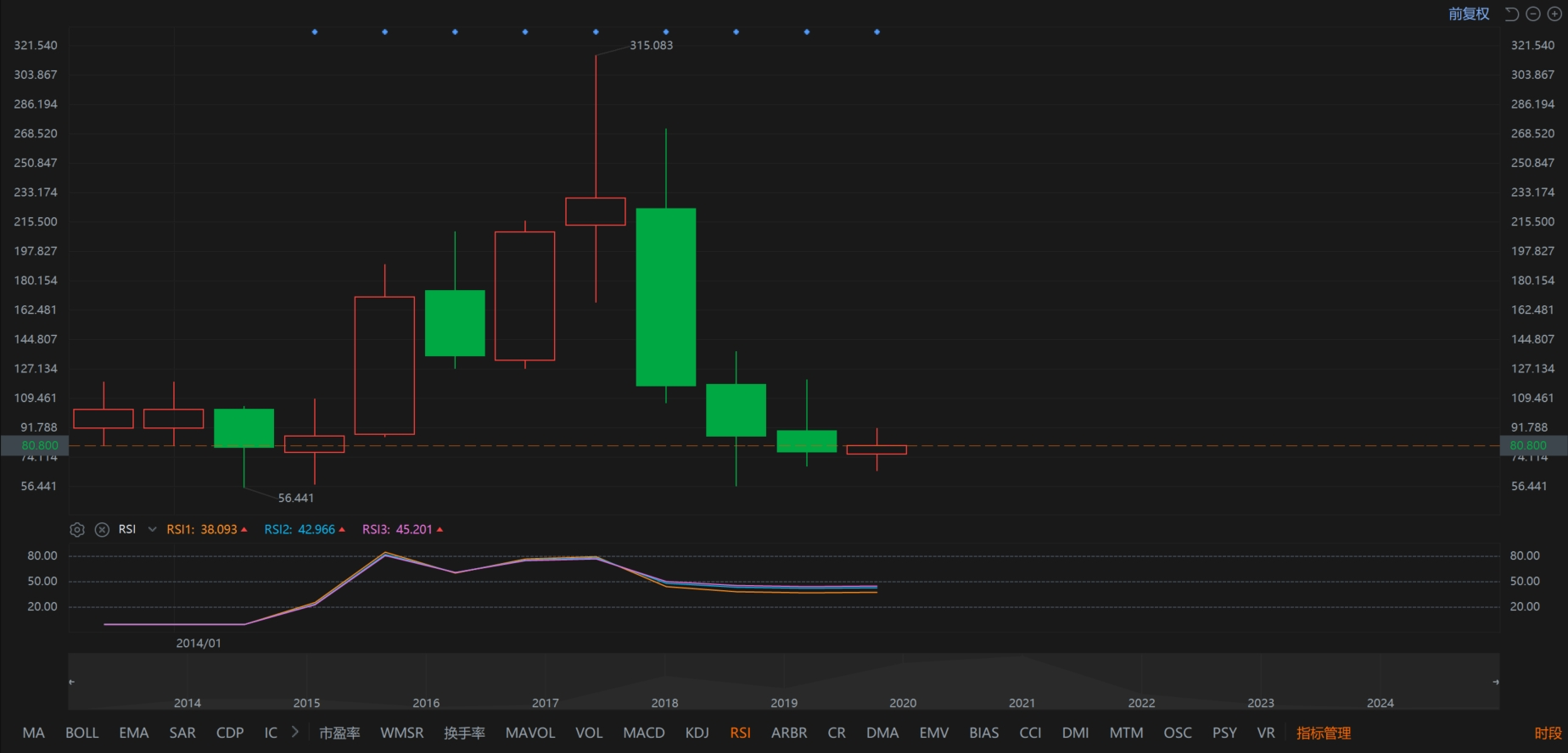Screen dimensions: 1568x753
Task: Select the EMA indicator tab
Action: click(x=134, y=733)
